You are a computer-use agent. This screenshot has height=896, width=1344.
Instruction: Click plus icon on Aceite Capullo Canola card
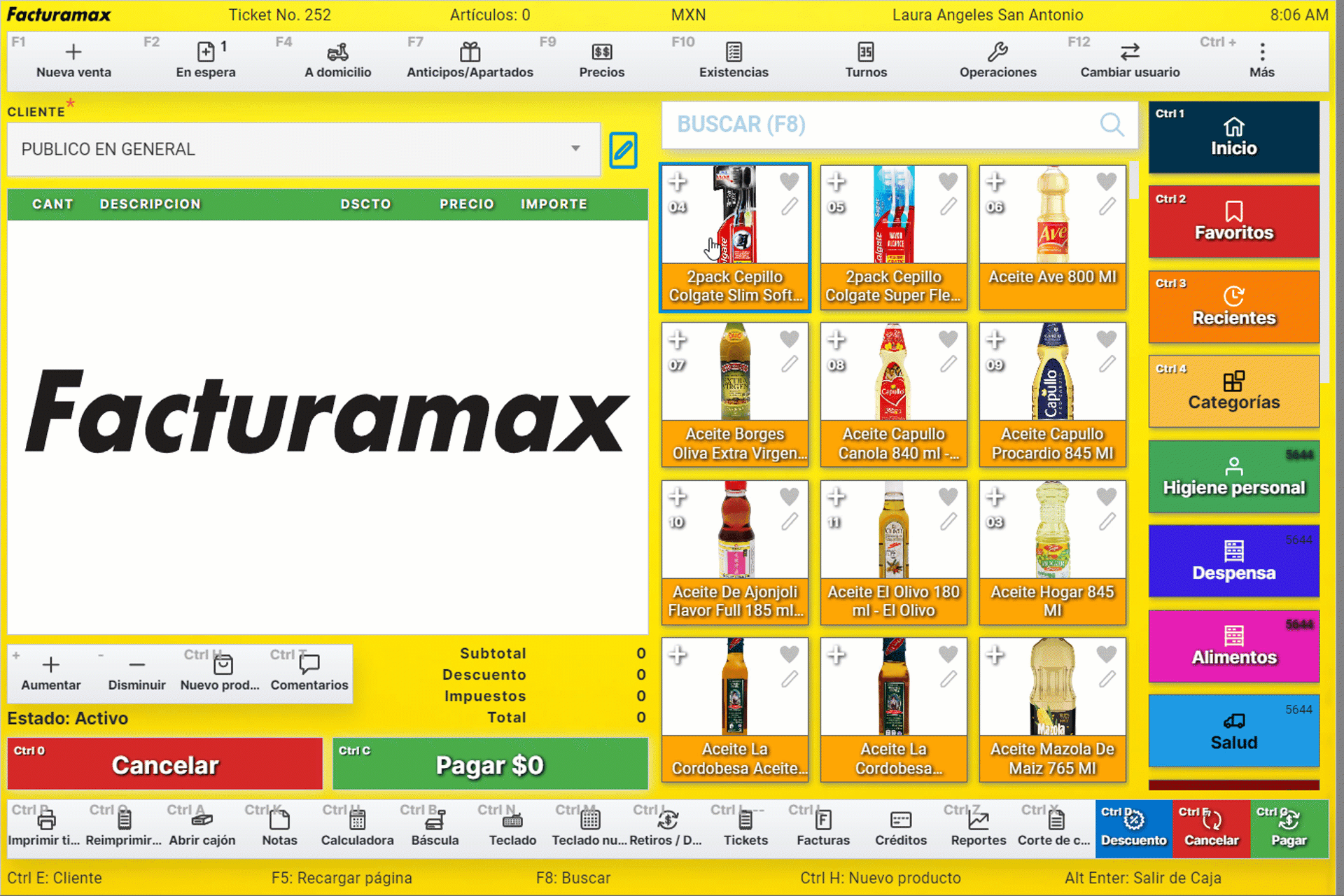click(836, 339)
